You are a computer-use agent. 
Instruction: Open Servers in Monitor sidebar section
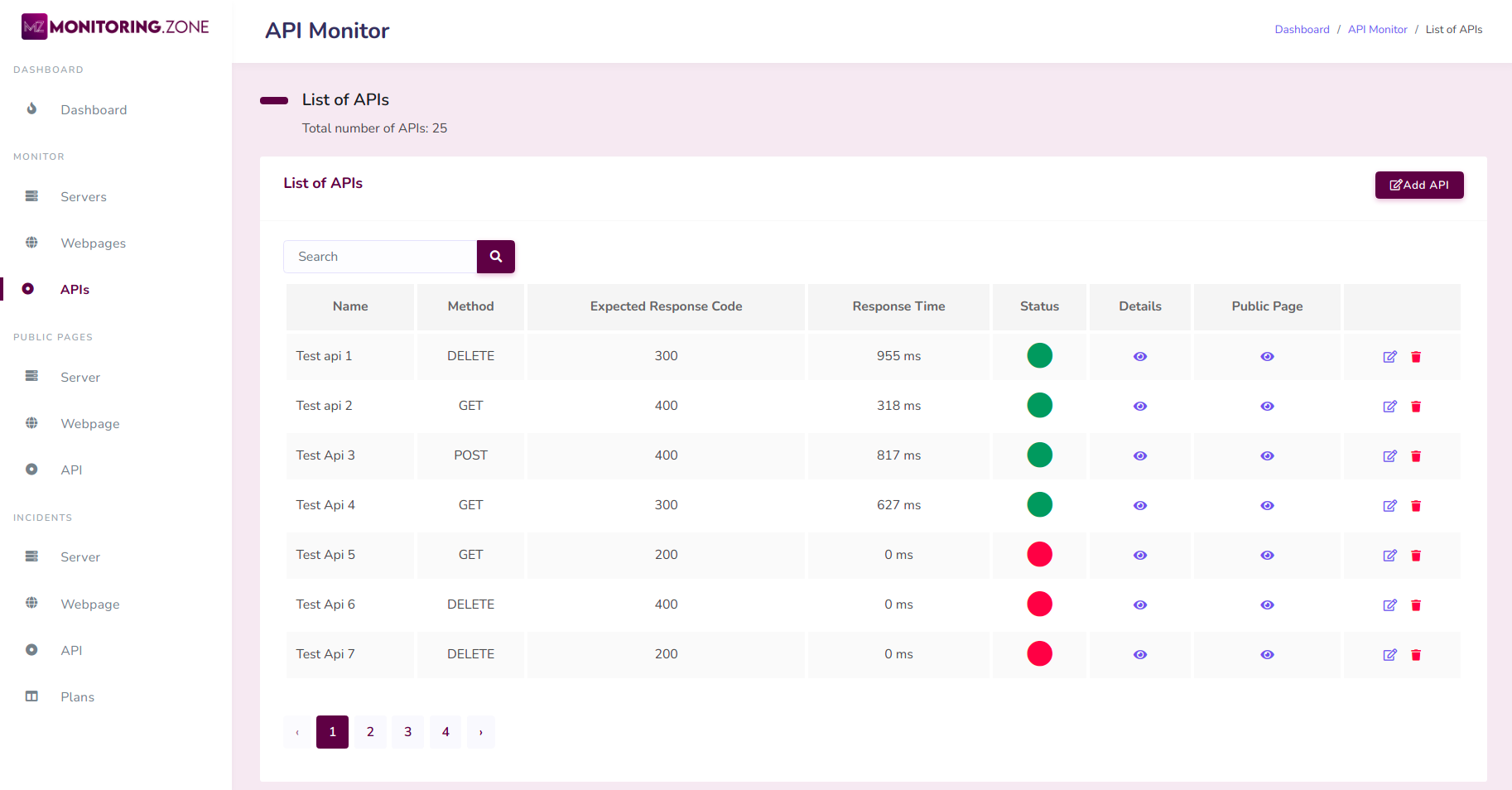tap(83, 197)
